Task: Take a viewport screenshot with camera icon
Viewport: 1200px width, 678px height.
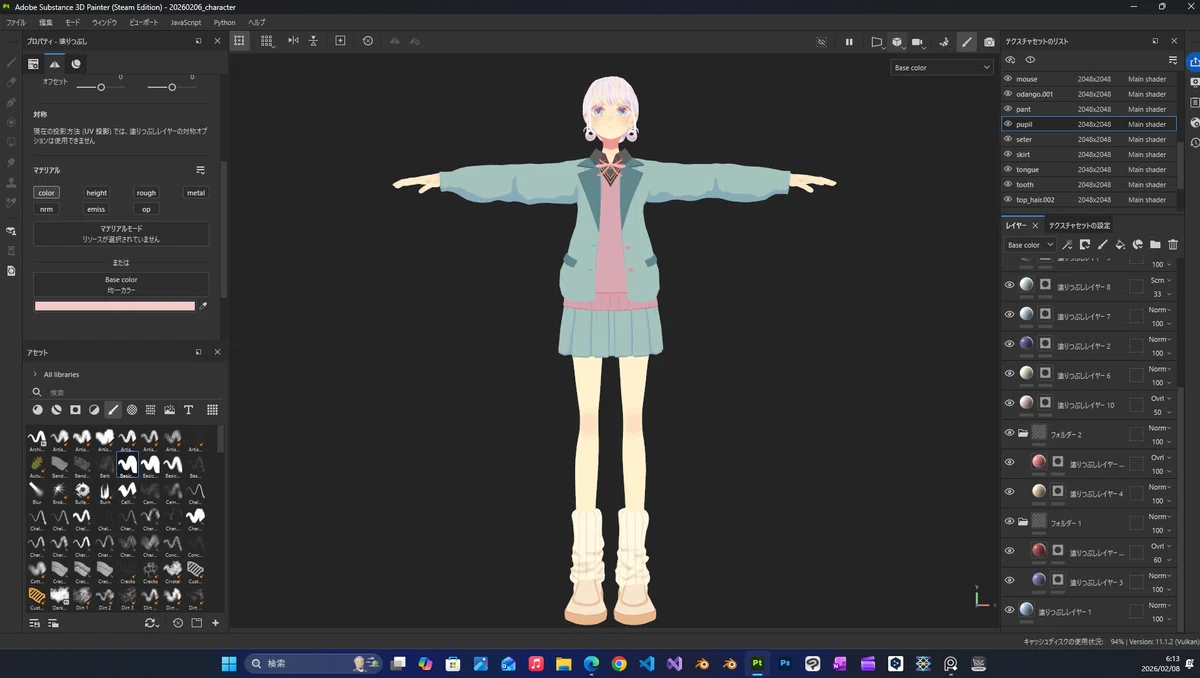Action: point(989,42)
